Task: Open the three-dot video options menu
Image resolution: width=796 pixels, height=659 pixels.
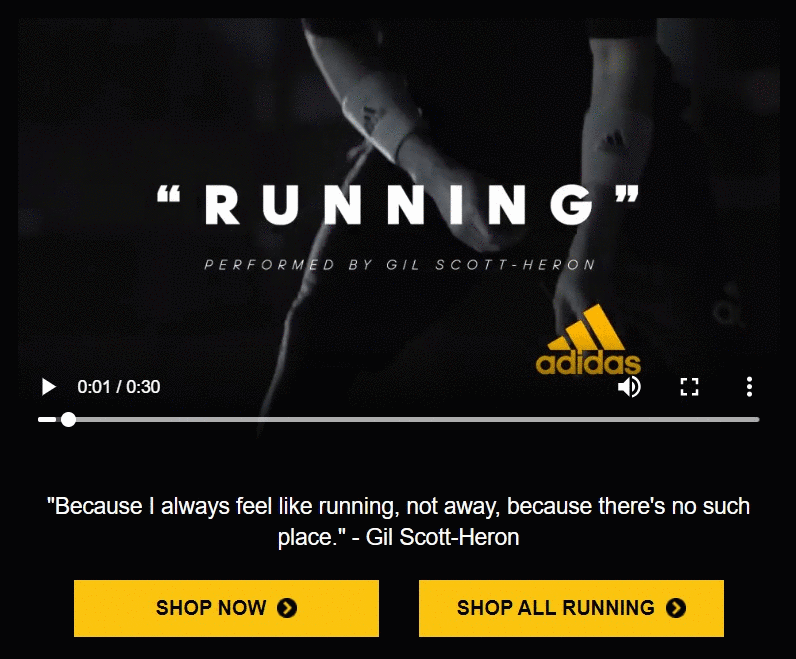Action: point(749,387)
